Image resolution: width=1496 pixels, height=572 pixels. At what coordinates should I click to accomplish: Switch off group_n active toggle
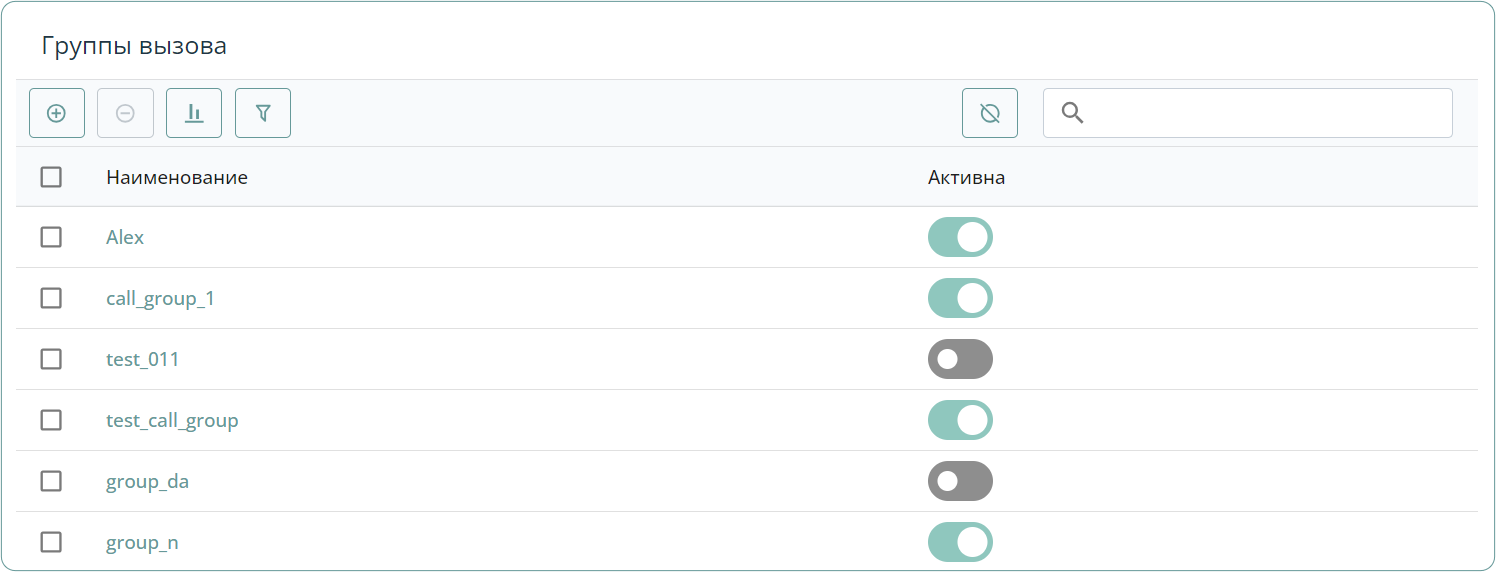960,542
